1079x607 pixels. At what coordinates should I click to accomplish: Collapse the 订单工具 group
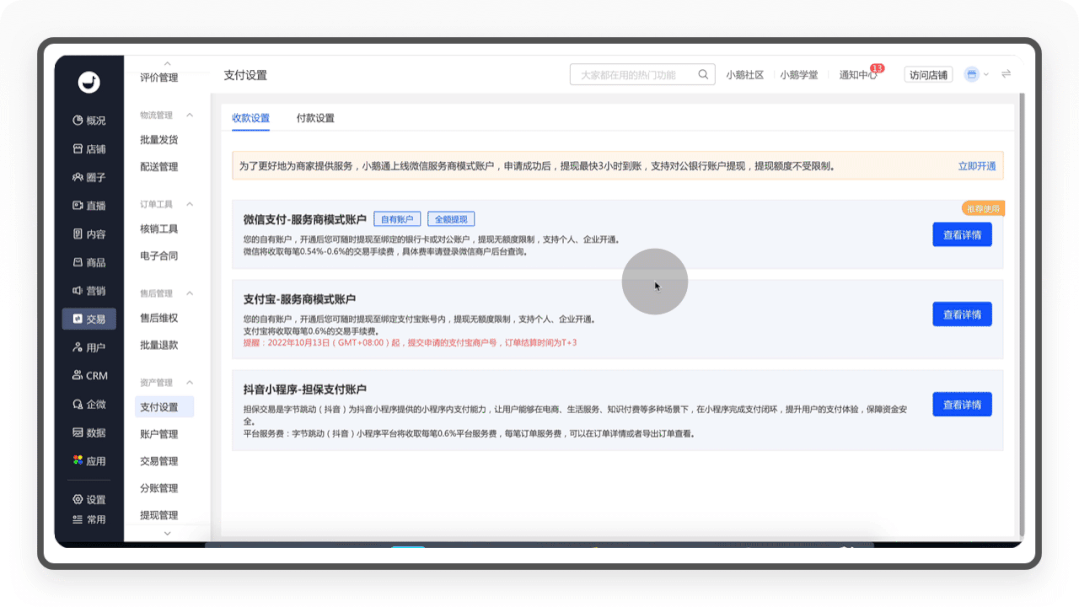190,204
